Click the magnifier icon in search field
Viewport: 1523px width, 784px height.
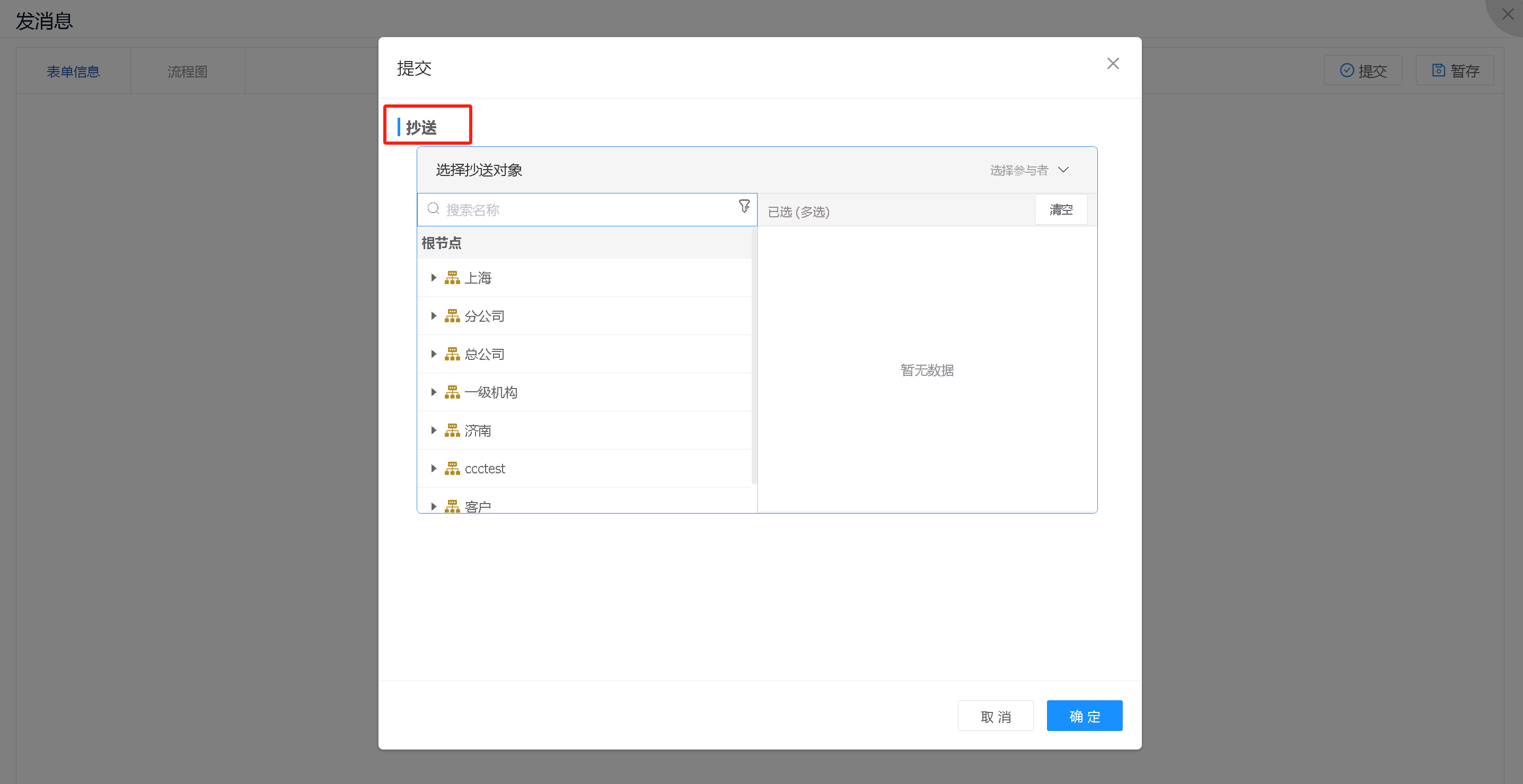(434, 209)
